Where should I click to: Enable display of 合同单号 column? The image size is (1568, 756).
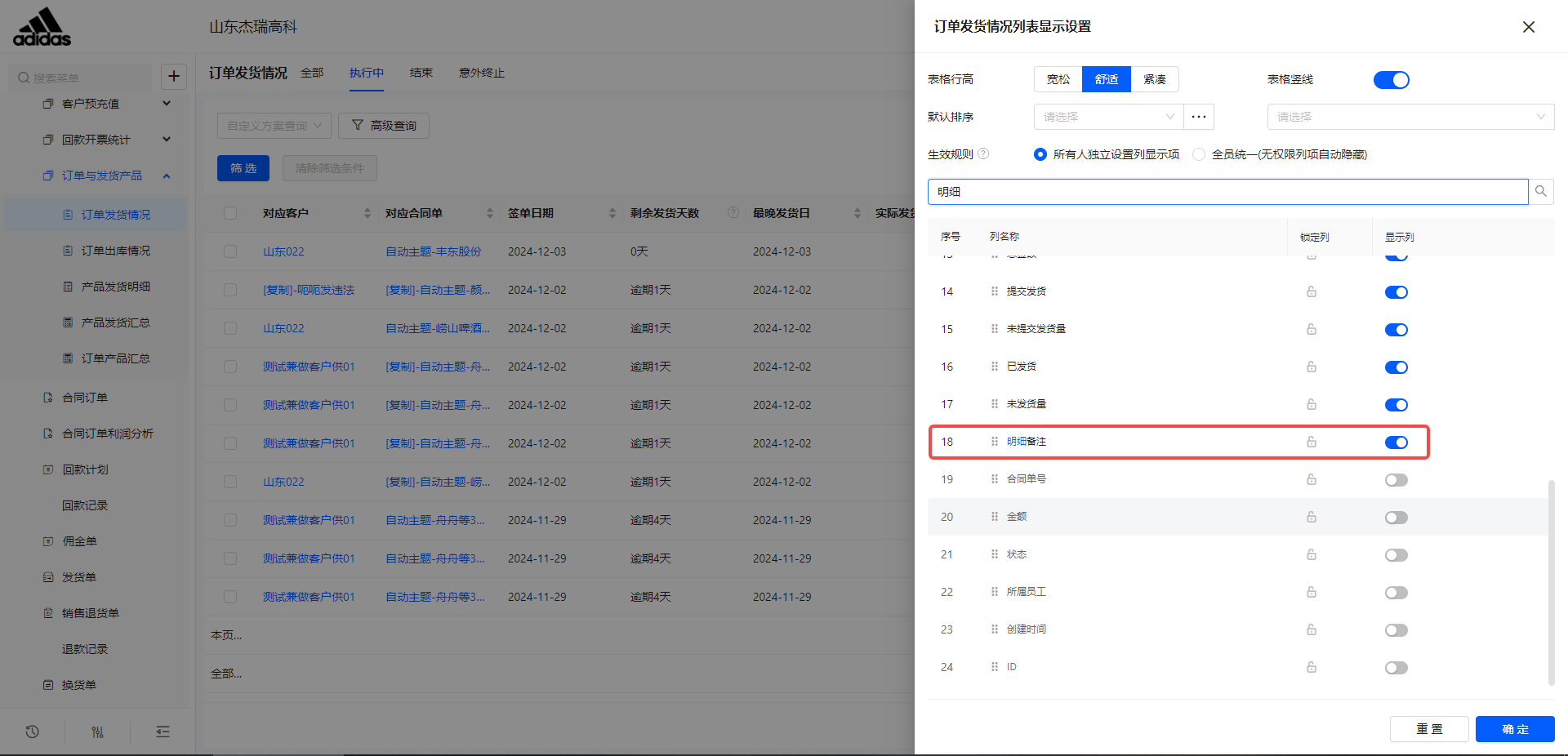[1396, 480]
